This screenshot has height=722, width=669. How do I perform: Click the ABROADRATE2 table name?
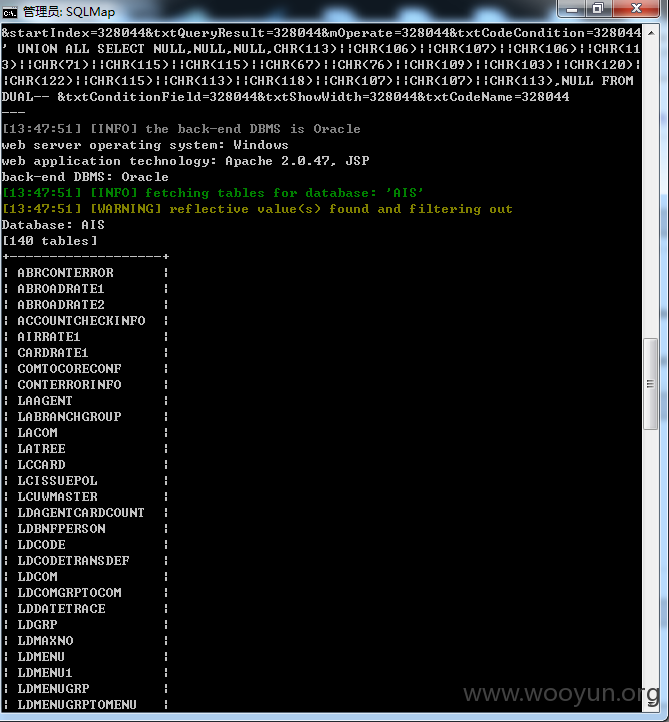coord(61,305)
